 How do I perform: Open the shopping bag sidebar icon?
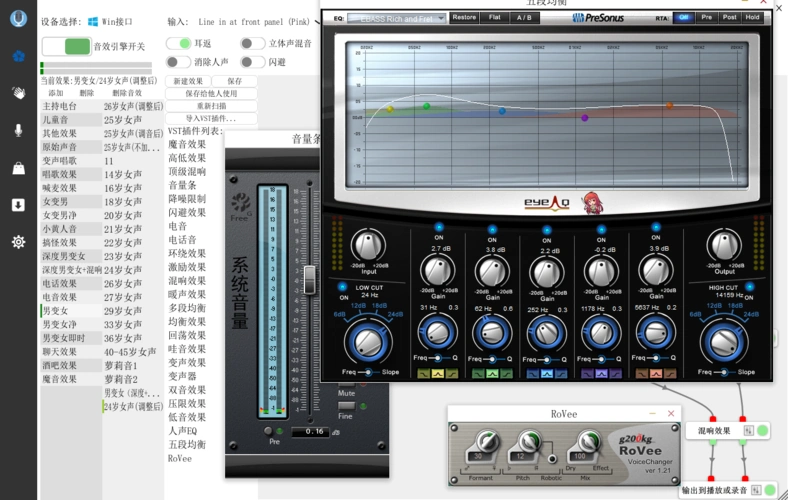(18, 167)
